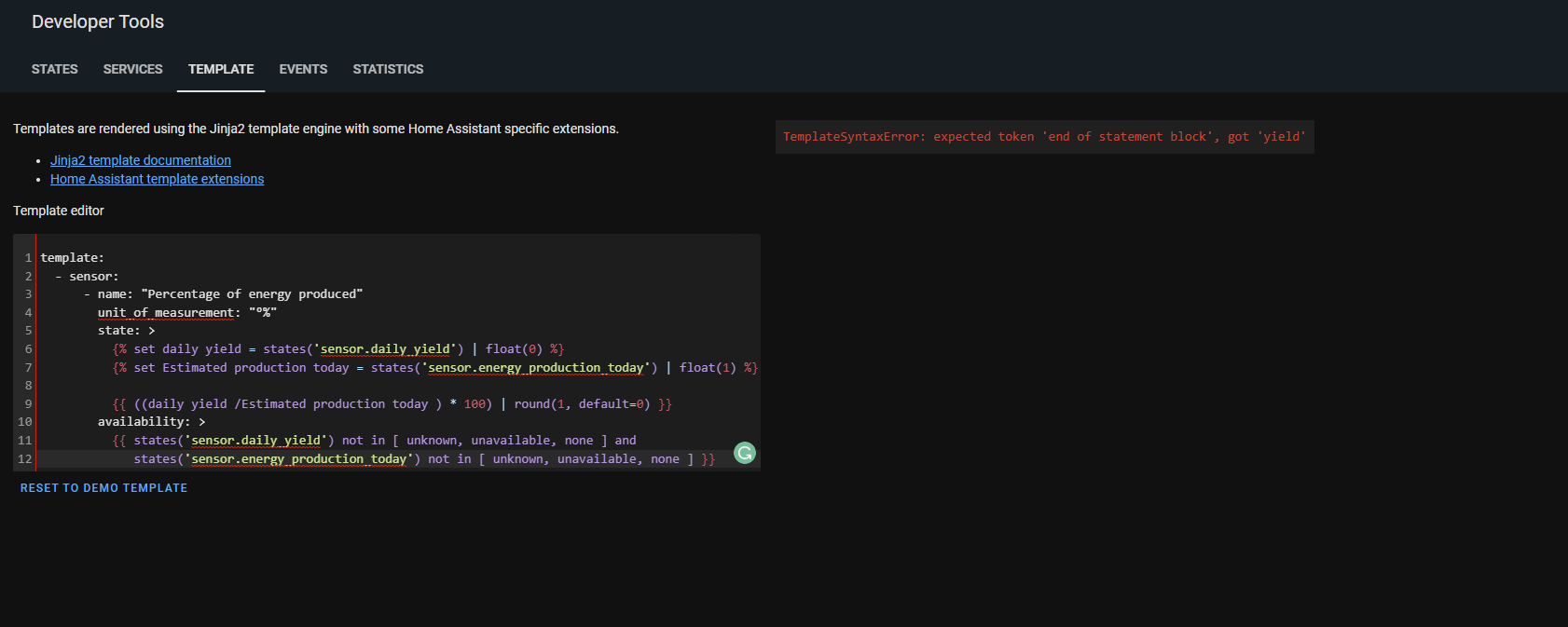Go to the Events tab
Viewport: 1568px width, 627px height.
(x=303, y=69)
